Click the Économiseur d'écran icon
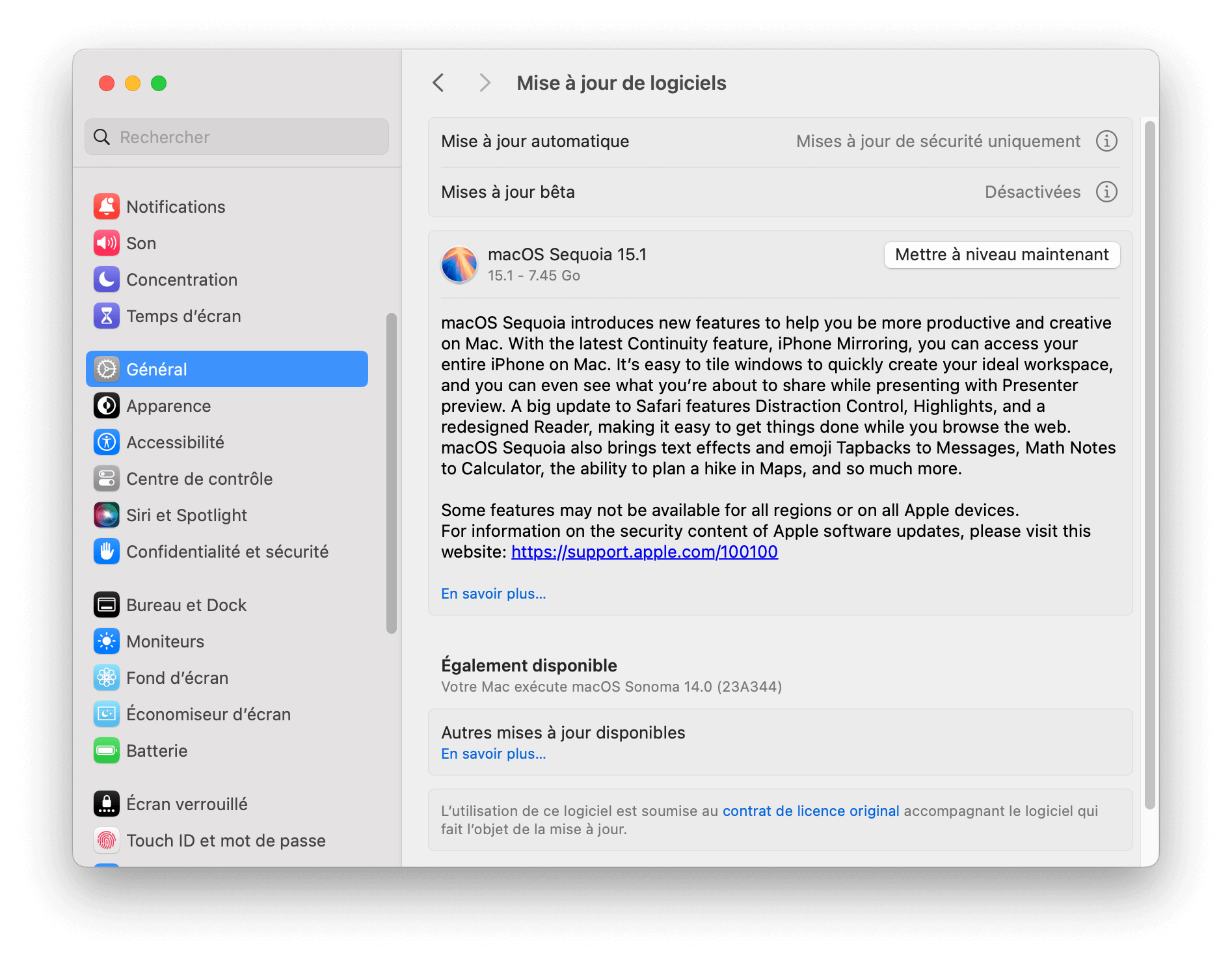1232x963 pixels. coord(107,714)
